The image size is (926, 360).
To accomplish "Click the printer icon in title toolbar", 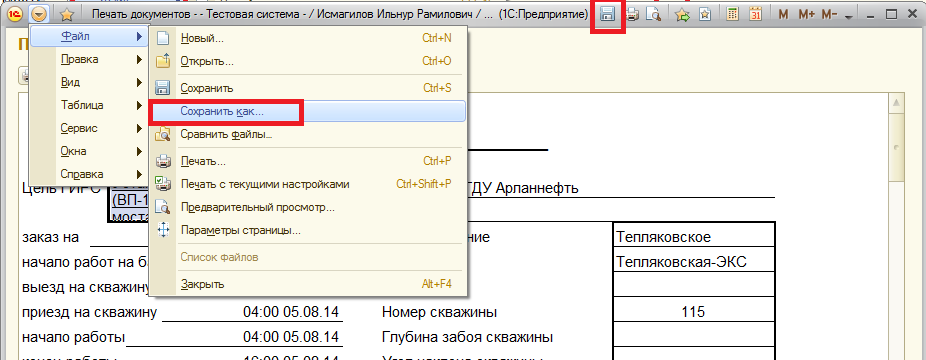I will [x=633, y=15].
